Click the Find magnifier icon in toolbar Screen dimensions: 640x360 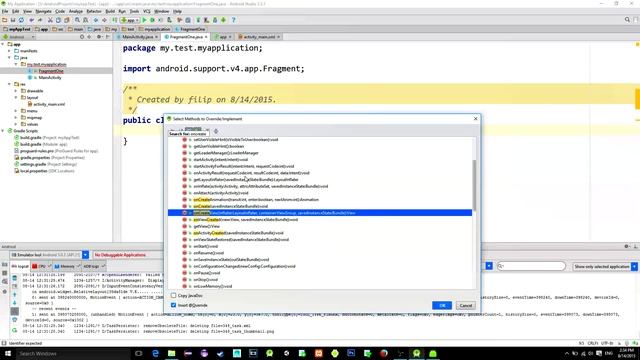coord(77,20)
